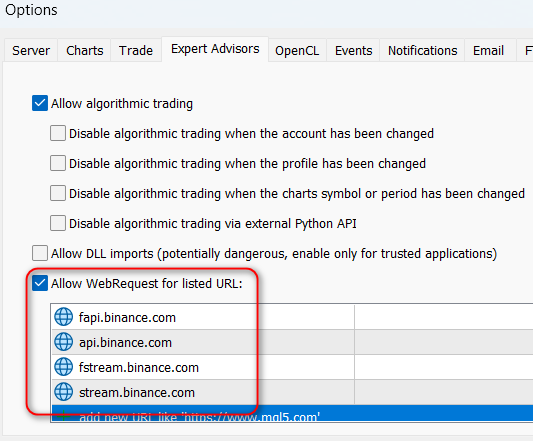Tick disable trading when charts symbol changed
Viewport: 533px width, 441px height.
[x=58, y=193]
